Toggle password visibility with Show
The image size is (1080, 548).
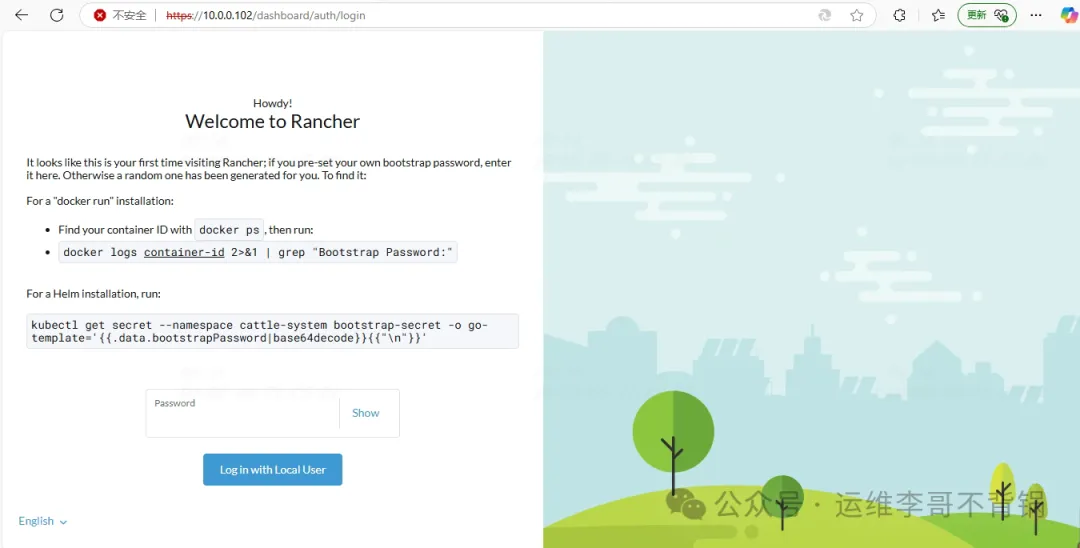pyautogui.click(x=365, y=413)
